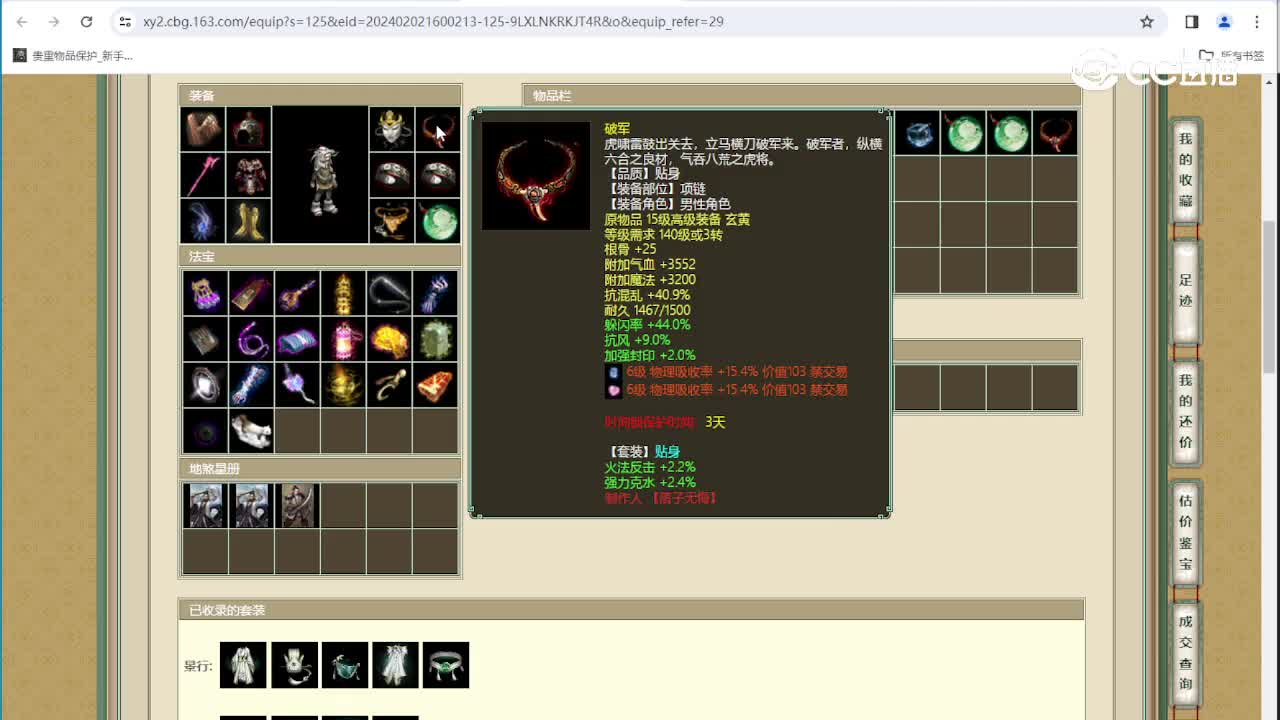Screen dimensions: 1280x720
Task: Select the red necklace in equipment slots
Action: pyautogui.click(x=438, y=129)
